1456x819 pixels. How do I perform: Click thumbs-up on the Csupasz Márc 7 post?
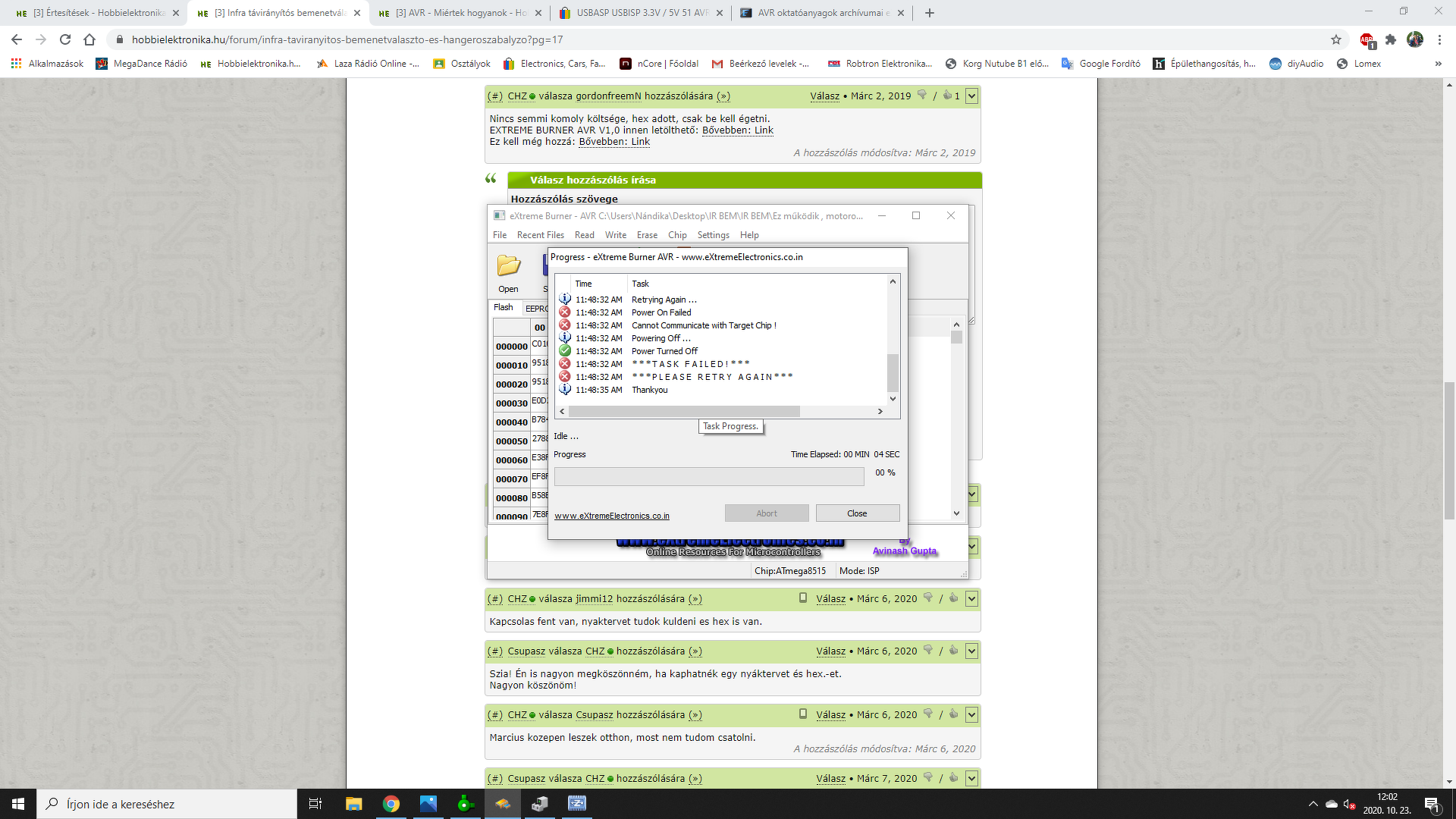(953, 777)
